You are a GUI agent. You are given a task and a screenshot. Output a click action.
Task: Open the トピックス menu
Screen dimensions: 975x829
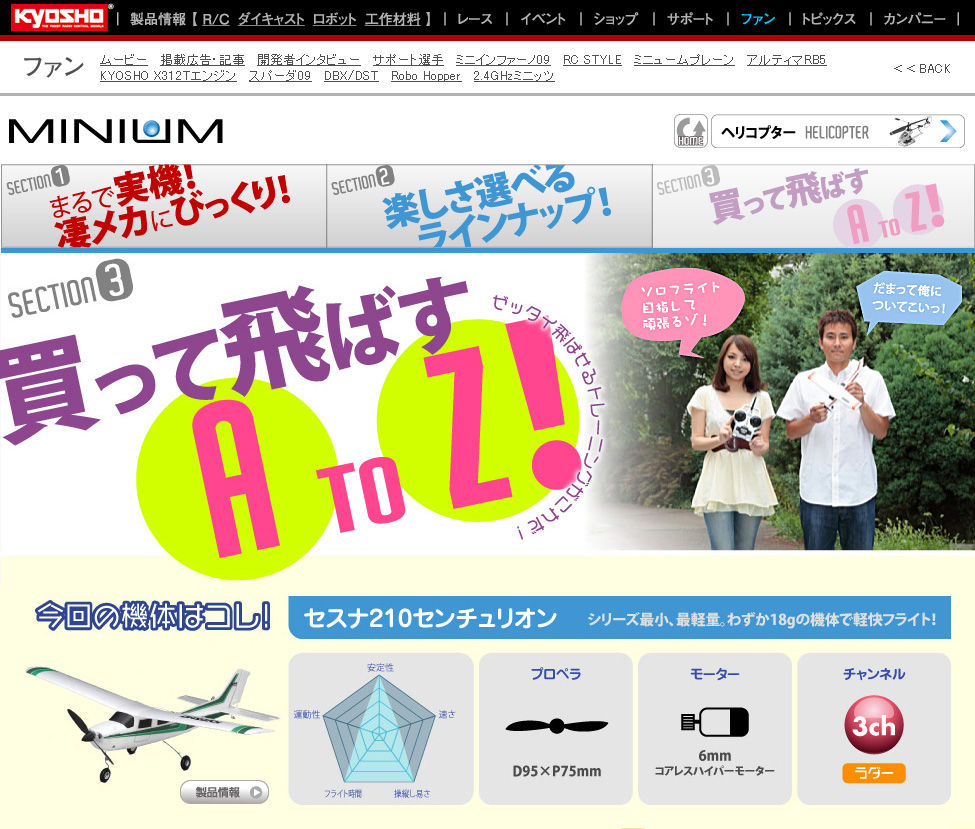(x=828, y=19)
